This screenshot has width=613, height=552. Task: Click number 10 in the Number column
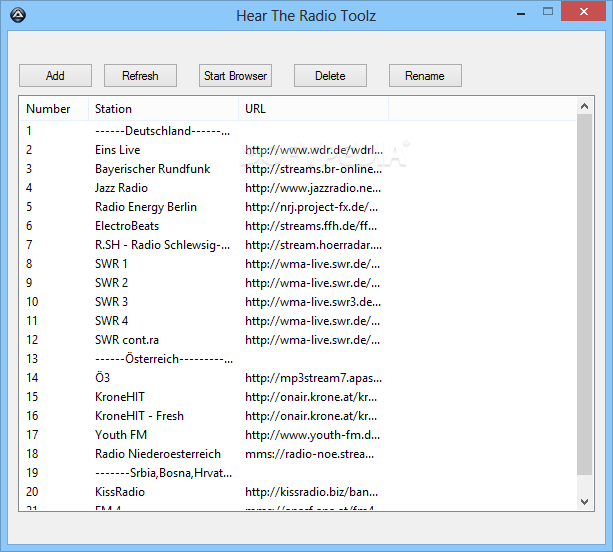point(32,302)
